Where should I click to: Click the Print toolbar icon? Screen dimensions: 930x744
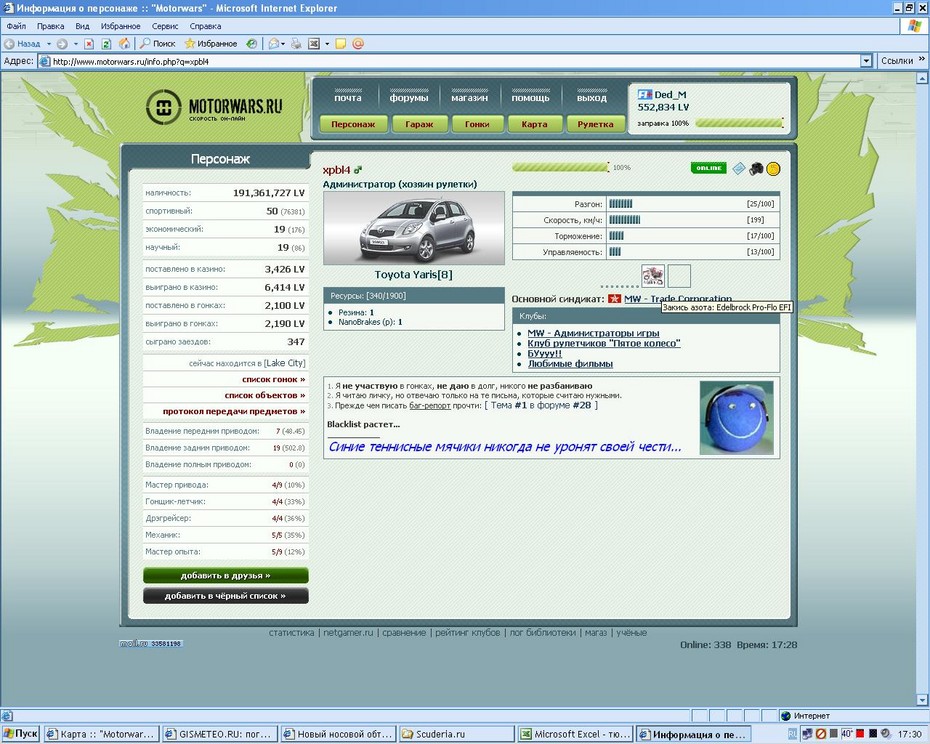tap(296, 43)
